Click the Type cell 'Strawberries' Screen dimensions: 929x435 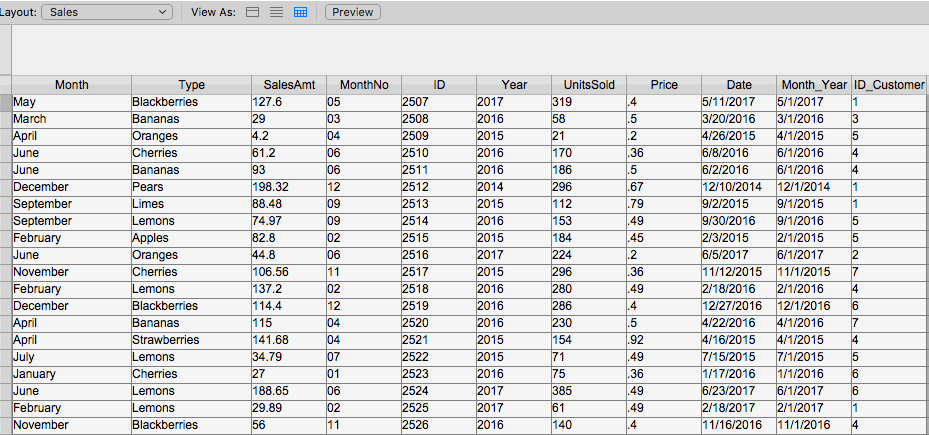(191, 340)
